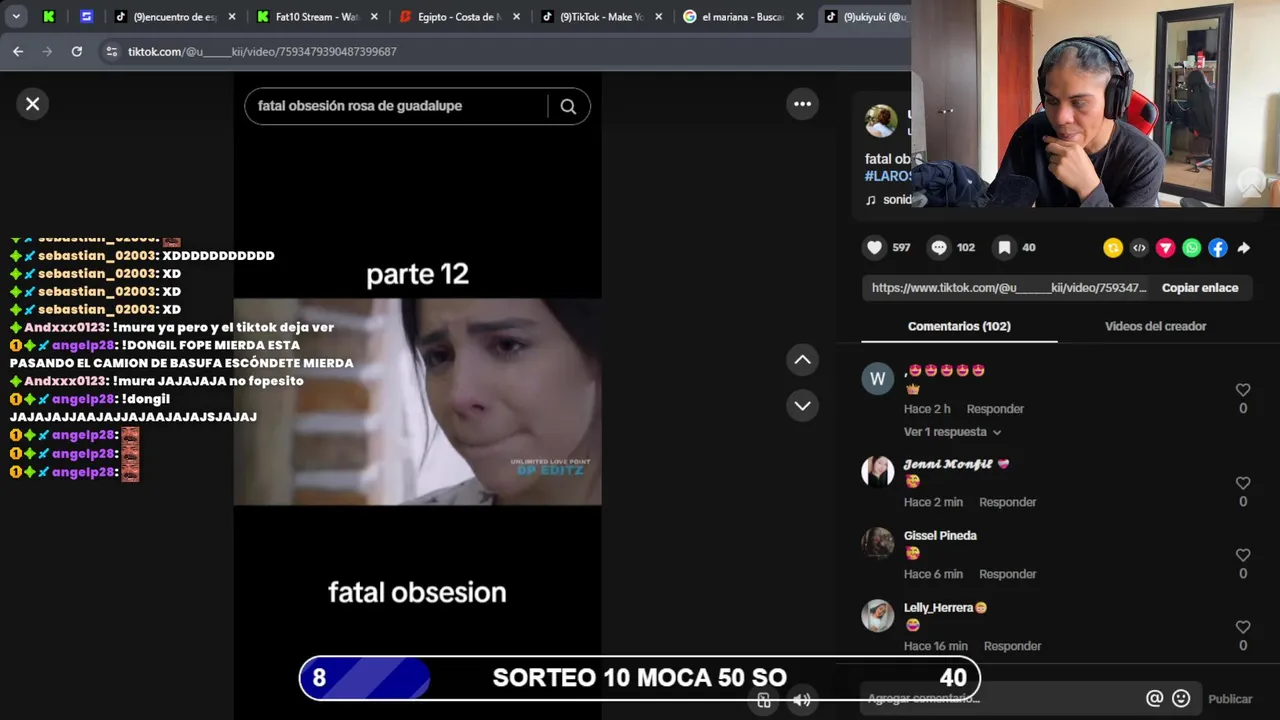Click the #LAROS hashtag link
Viewport: 1280px width, 720px height.
(888, 176)
